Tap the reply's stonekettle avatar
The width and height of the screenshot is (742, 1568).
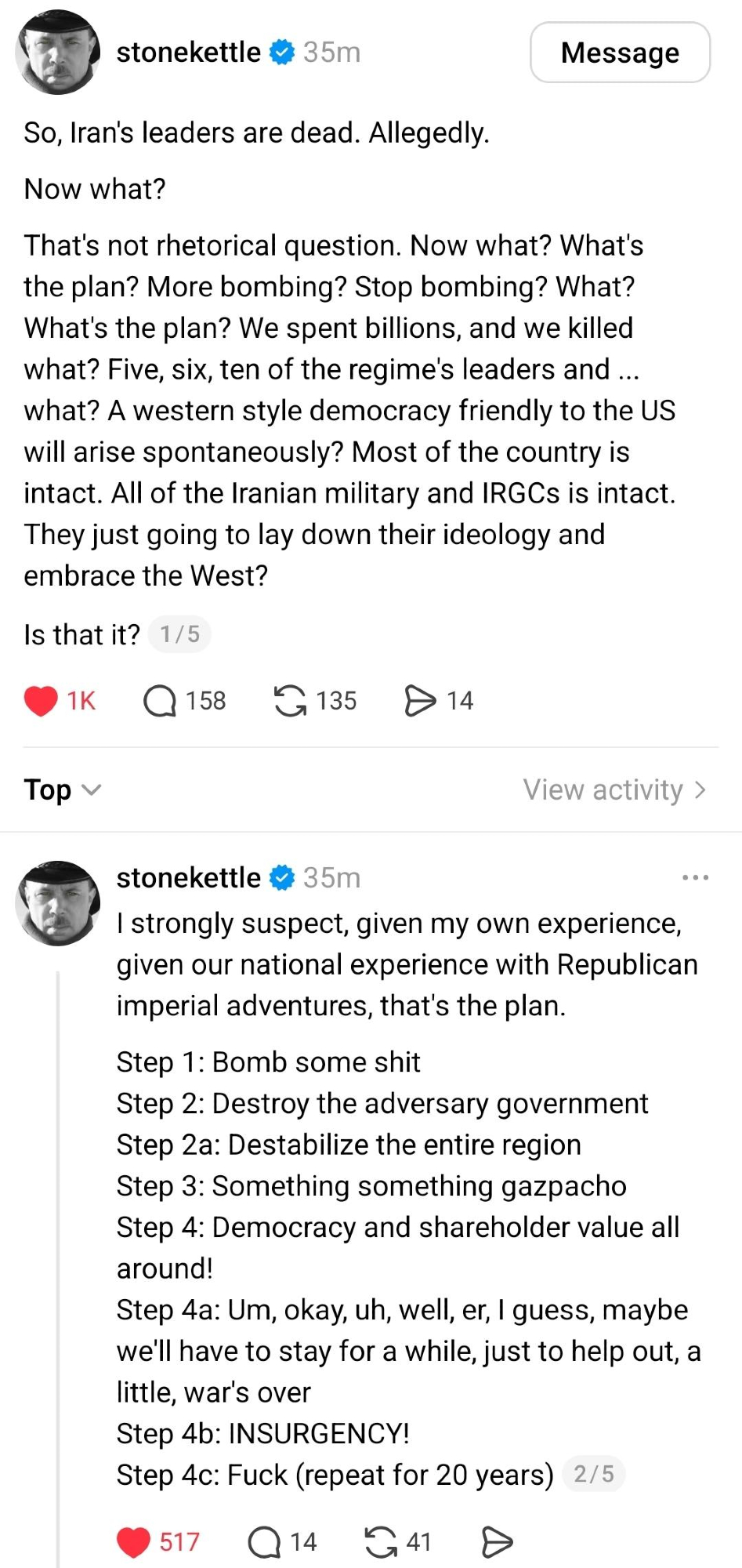(58, 903)
